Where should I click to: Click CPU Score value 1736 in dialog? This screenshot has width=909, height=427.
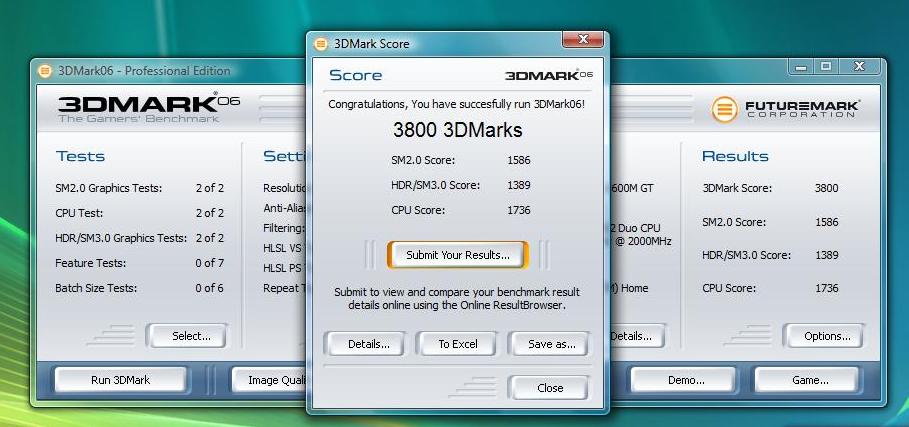518,210
